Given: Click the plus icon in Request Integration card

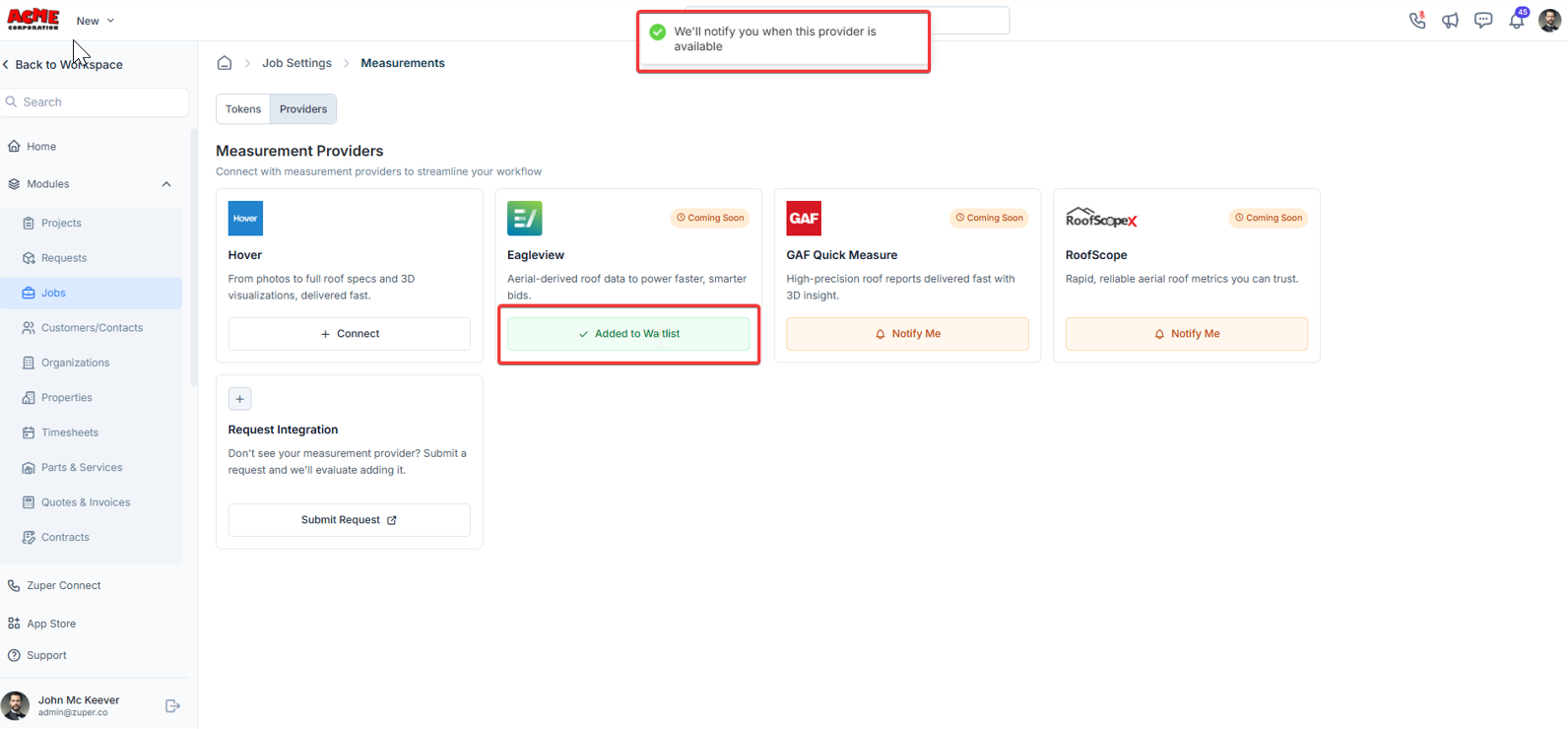Looking at the screenshot, I should pyautogui.click(x=239, y=399).
